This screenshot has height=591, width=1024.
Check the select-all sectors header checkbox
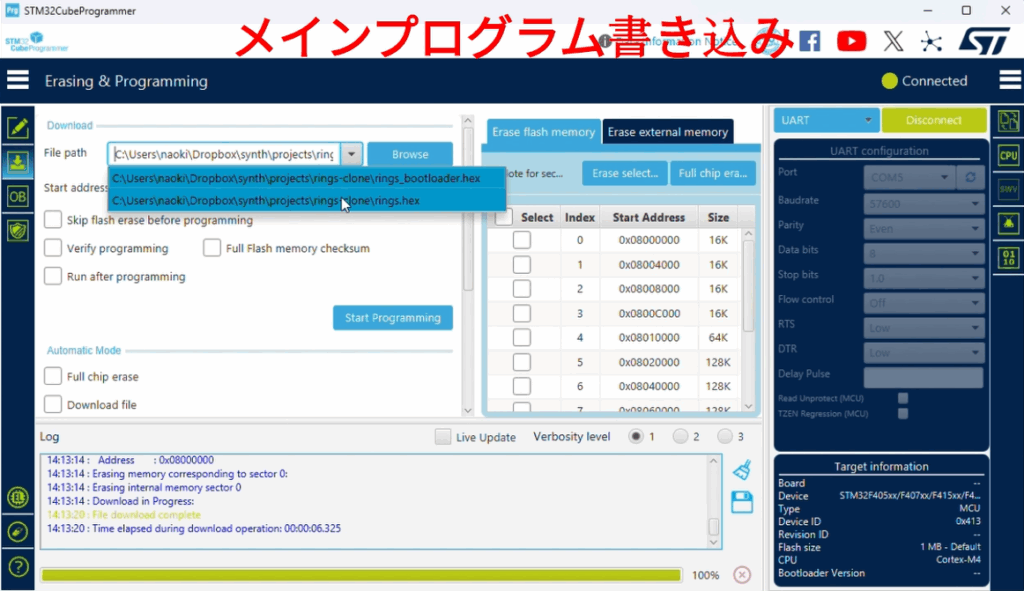coord(504,217)
